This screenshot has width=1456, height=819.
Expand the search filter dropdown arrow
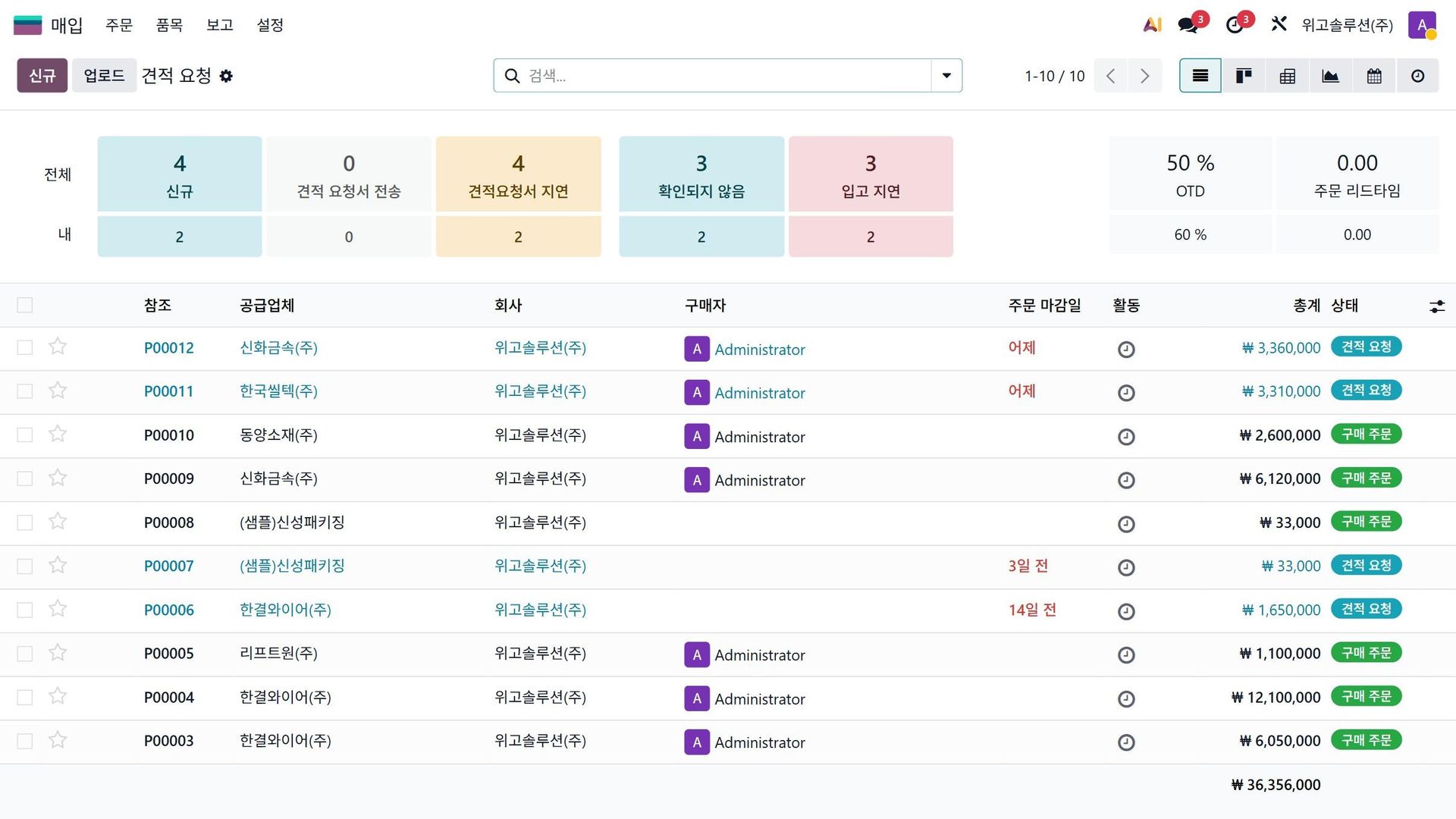(x=946, y=76)
